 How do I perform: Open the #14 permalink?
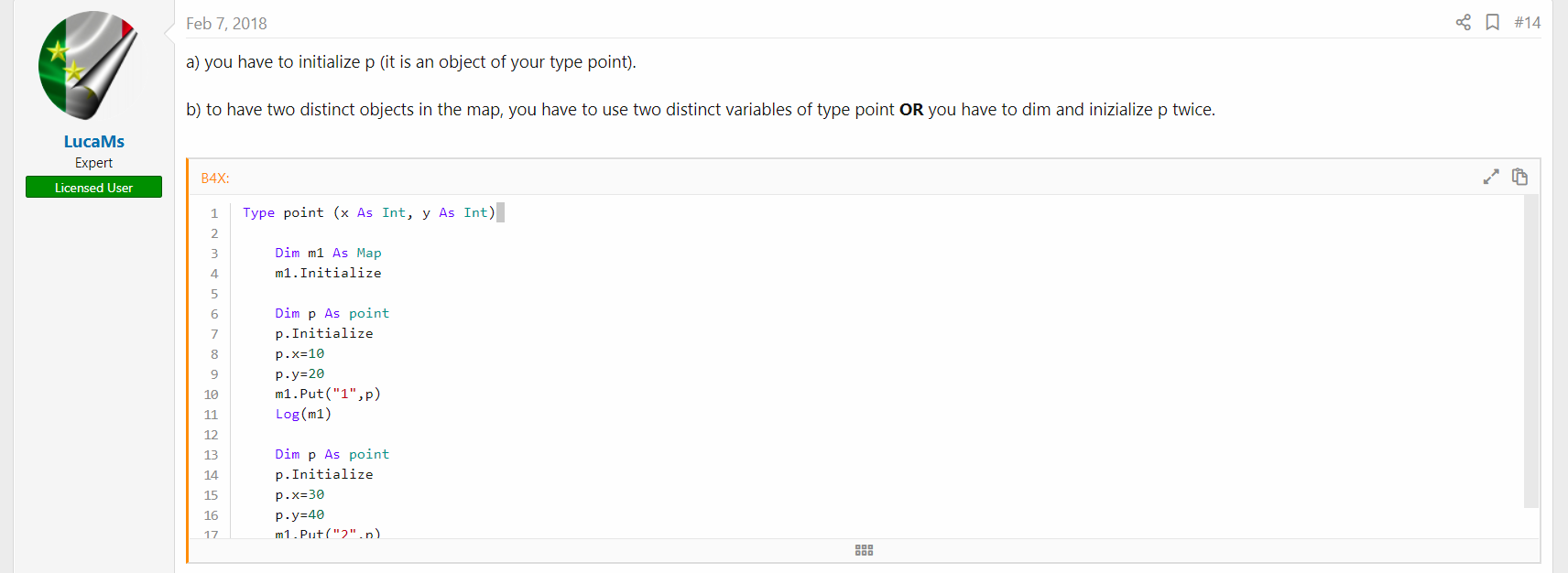pos(1527,23)
